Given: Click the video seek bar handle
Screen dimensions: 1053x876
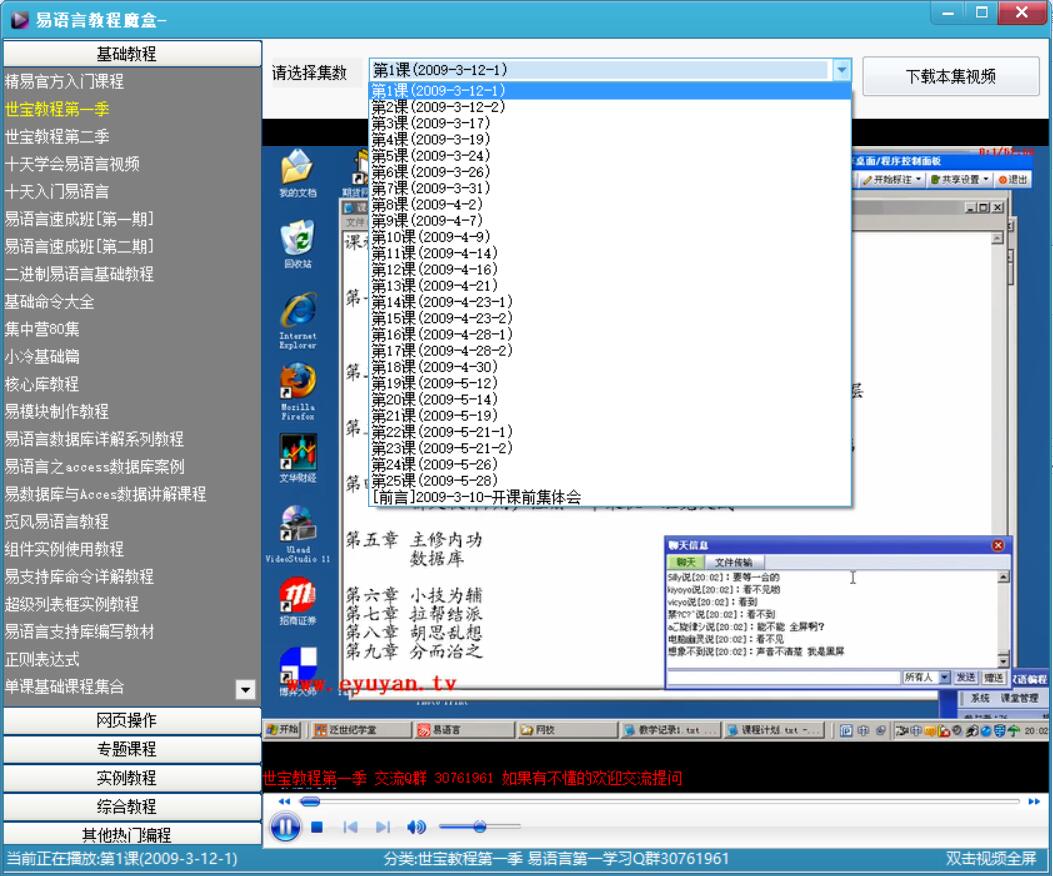Looking at the screenshot, I should (311, 802).
